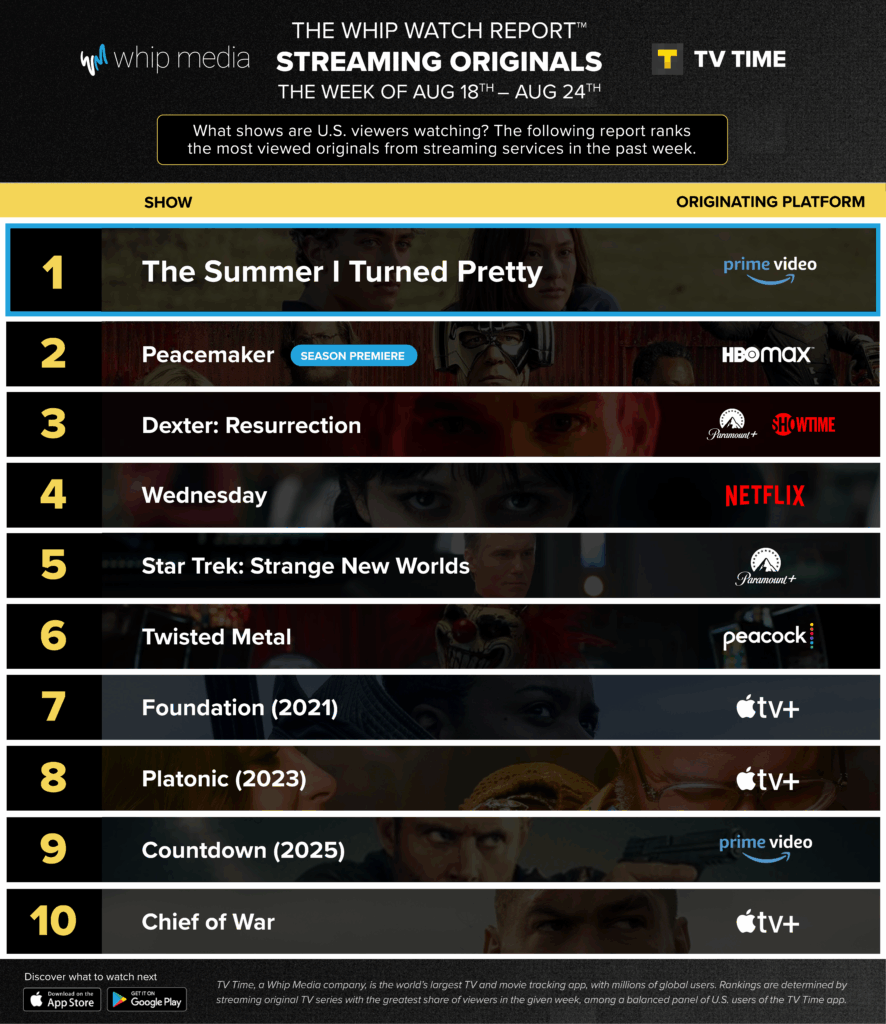Select the Twisted Metal show title

[216, 637]
